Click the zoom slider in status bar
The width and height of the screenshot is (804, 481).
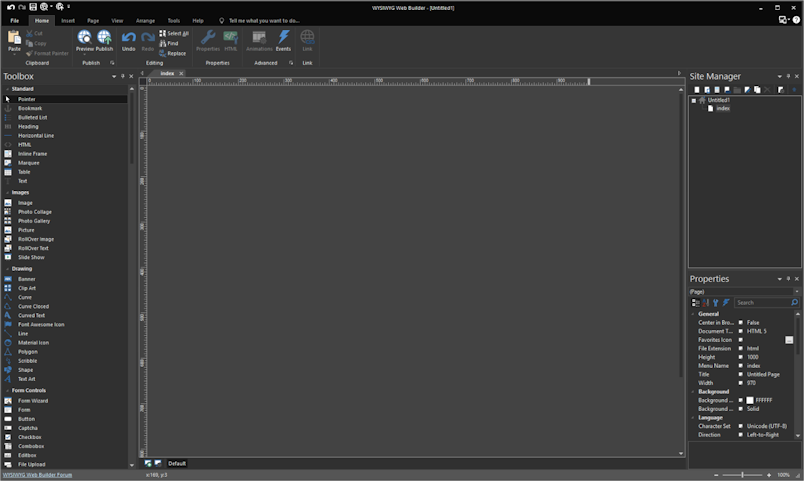point(742,475)
